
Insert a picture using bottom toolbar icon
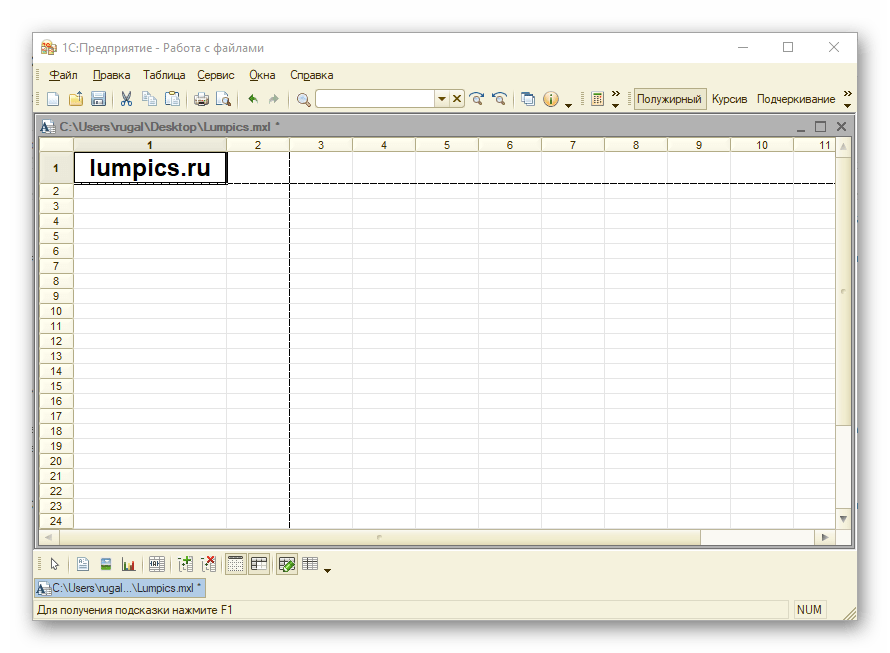tap(105, 564)
